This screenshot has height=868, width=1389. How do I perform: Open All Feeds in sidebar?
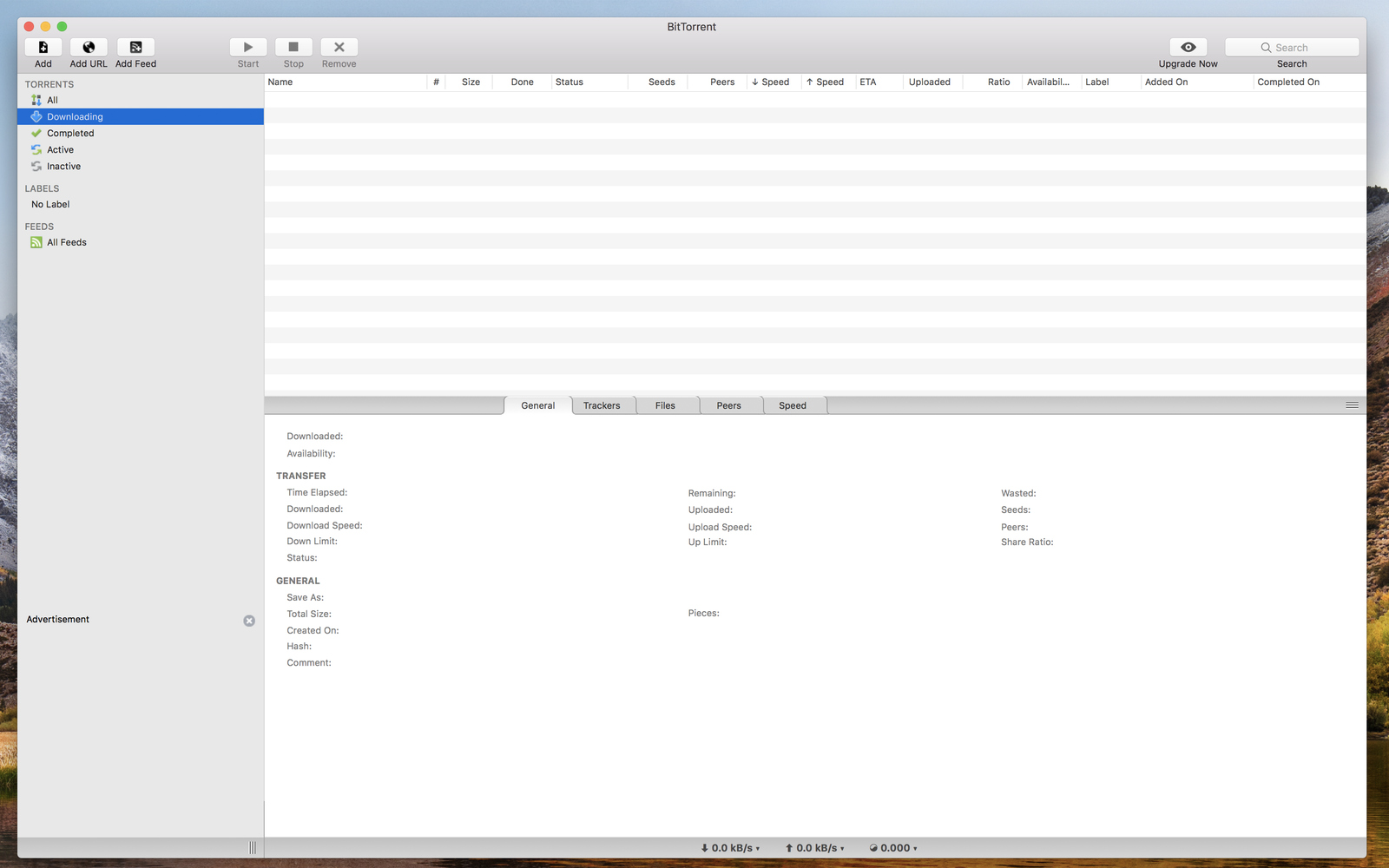[141, 242]
